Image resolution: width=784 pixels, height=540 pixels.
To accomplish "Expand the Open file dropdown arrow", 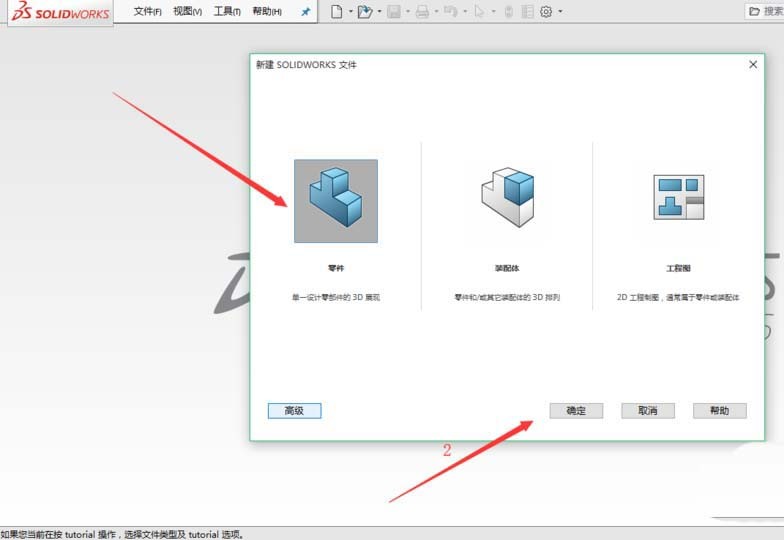I will (x=380, y=12).
